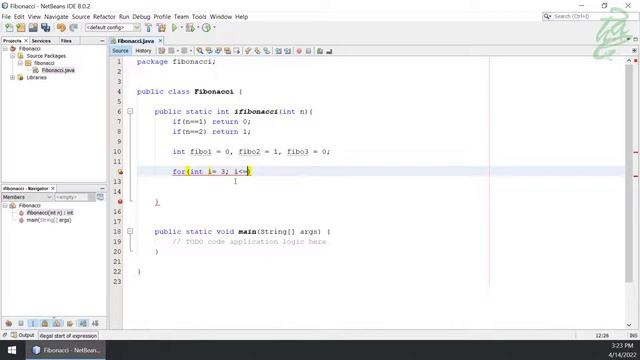Open Run Project dropdown arrow

pos(182,28)
